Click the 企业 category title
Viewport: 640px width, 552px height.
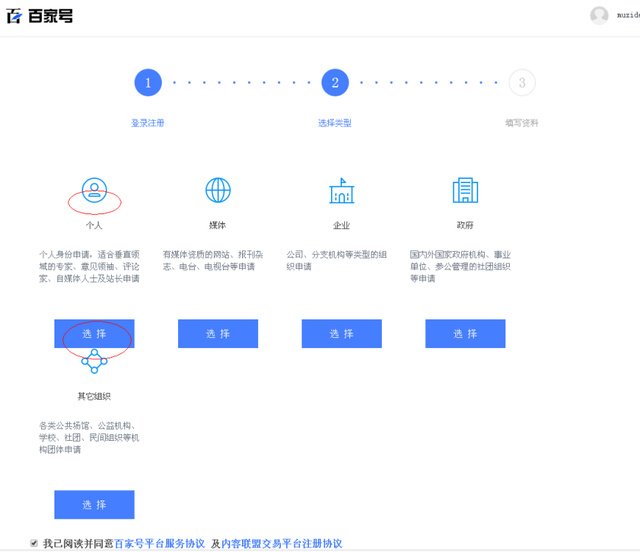click(342, 225)
